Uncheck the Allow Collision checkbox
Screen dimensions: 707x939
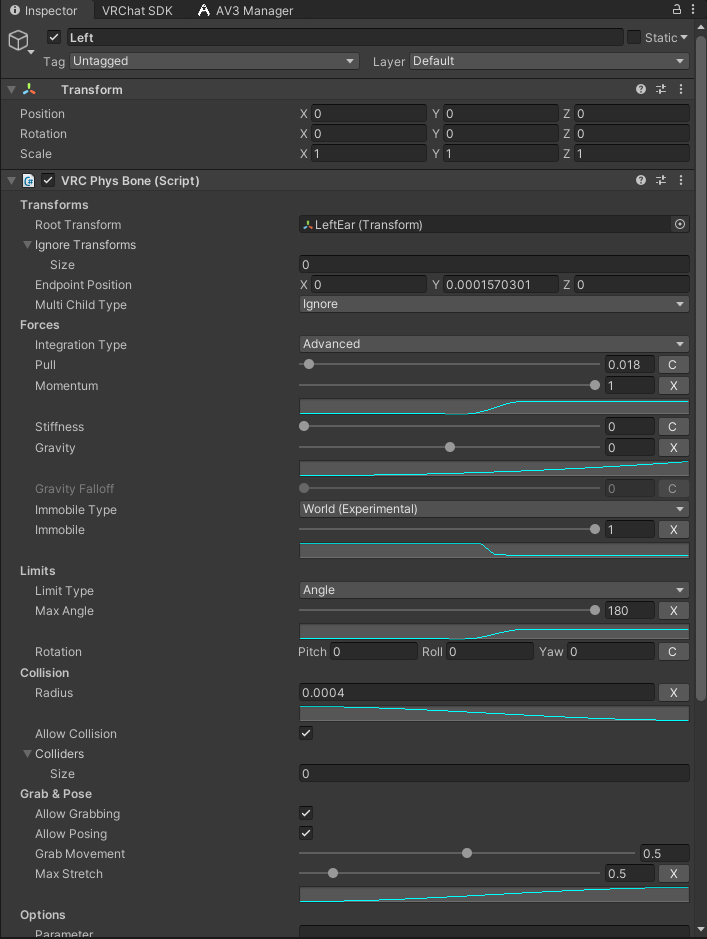[x=306, y=733]
